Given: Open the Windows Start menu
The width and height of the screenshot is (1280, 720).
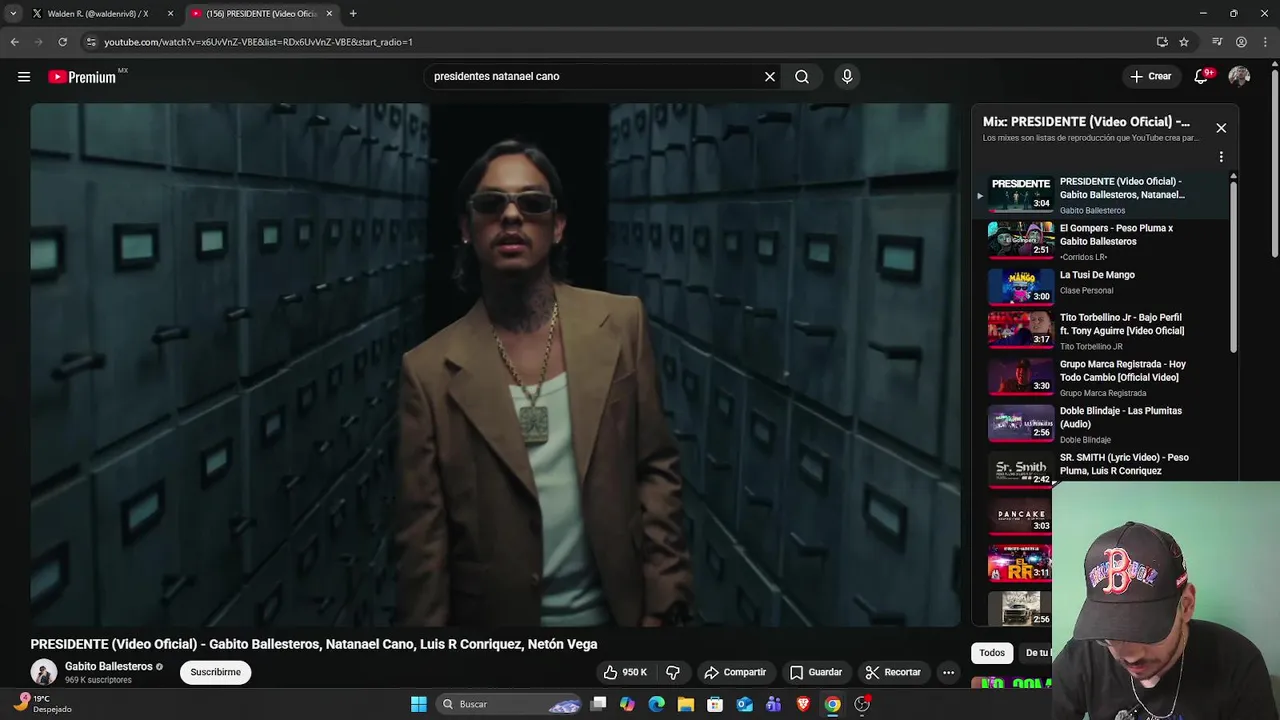Looking at the screenshot, I should (x=419, y=704).
